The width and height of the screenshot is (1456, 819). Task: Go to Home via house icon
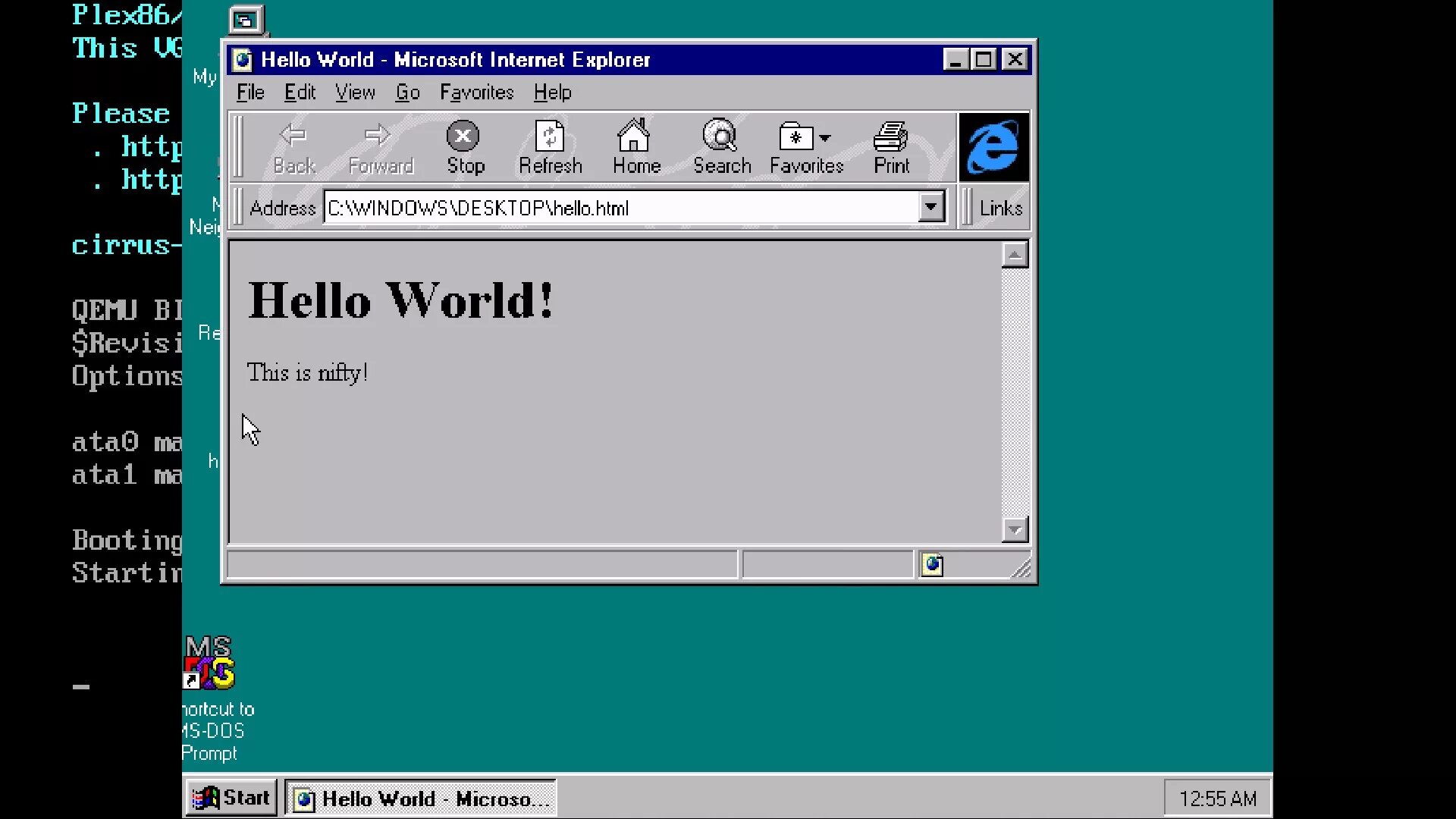point(634,136)
